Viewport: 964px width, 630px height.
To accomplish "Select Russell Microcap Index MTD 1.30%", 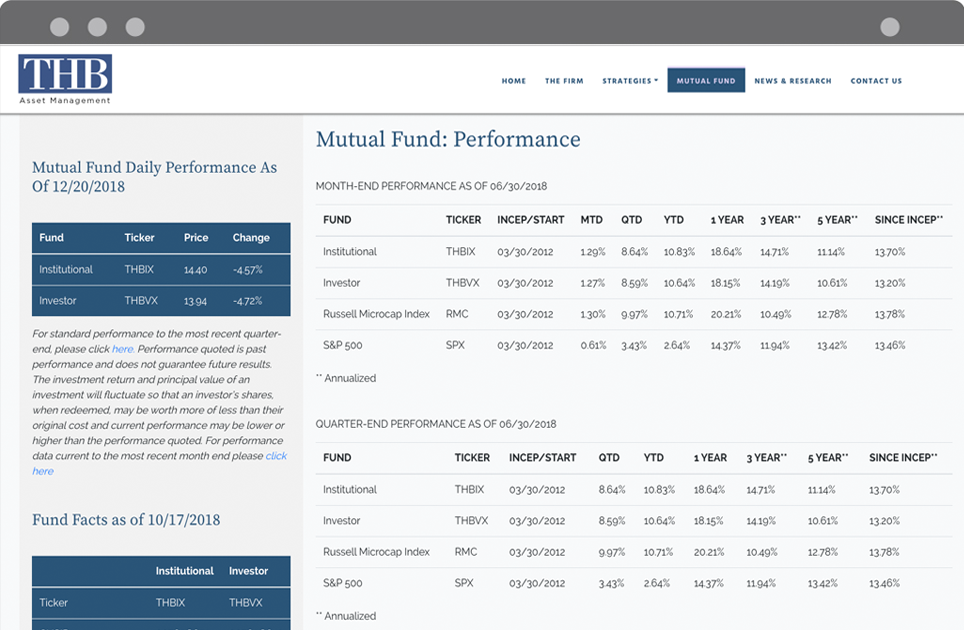I will pos(593,314).
